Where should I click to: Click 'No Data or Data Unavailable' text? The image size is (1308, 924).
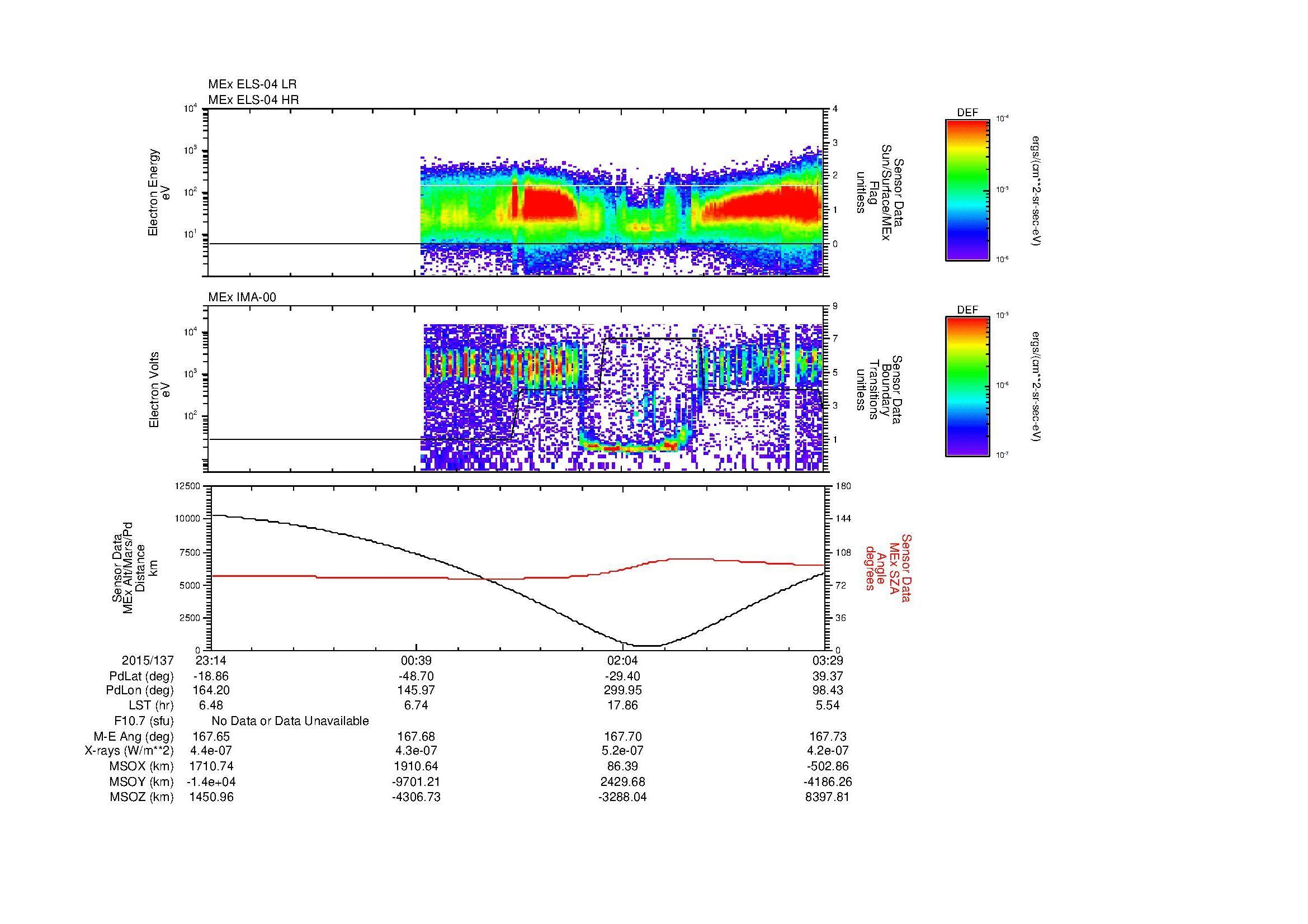click(x=290, y=721)
